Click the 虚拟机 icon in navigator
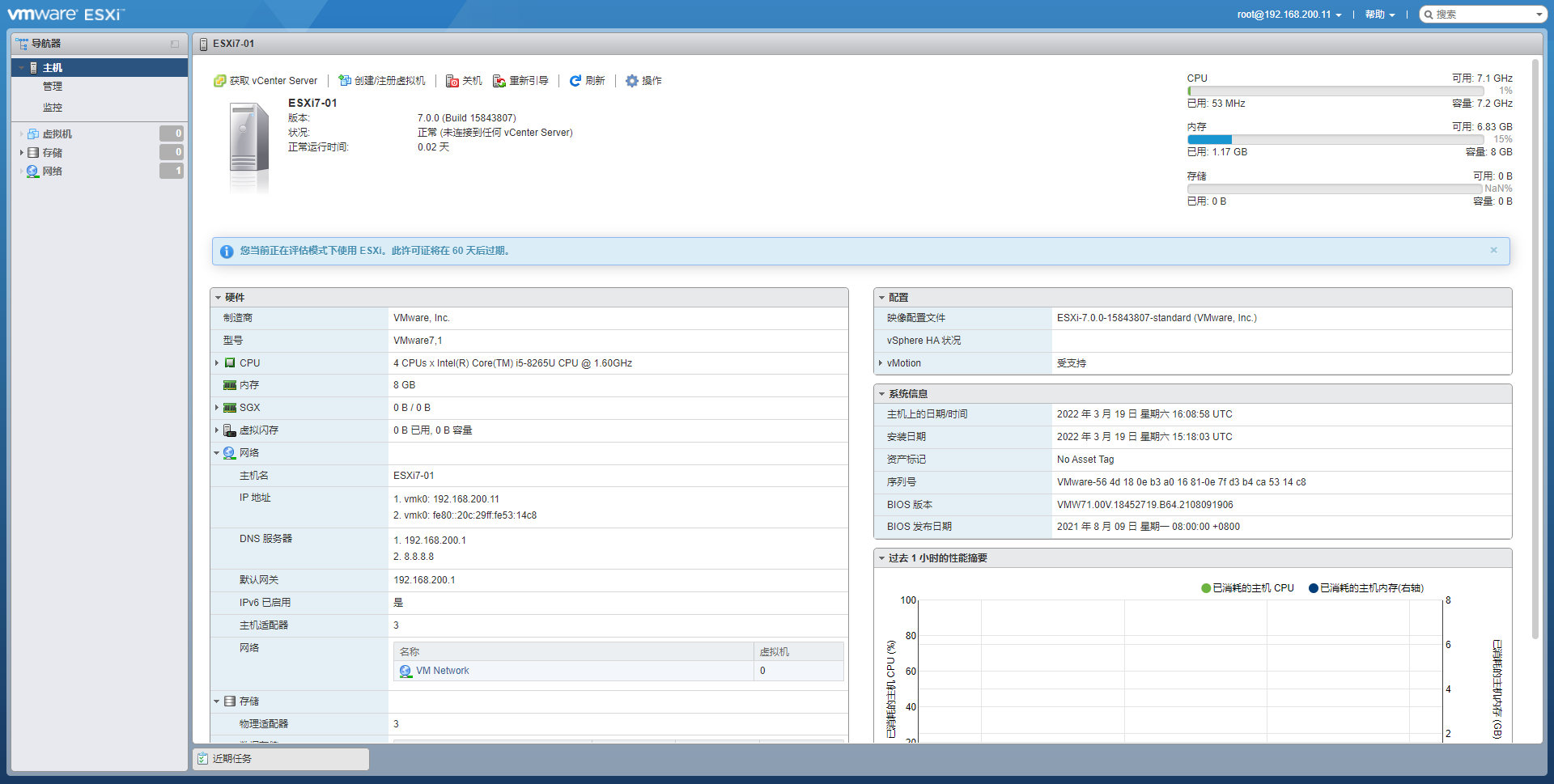 point(33,134)
